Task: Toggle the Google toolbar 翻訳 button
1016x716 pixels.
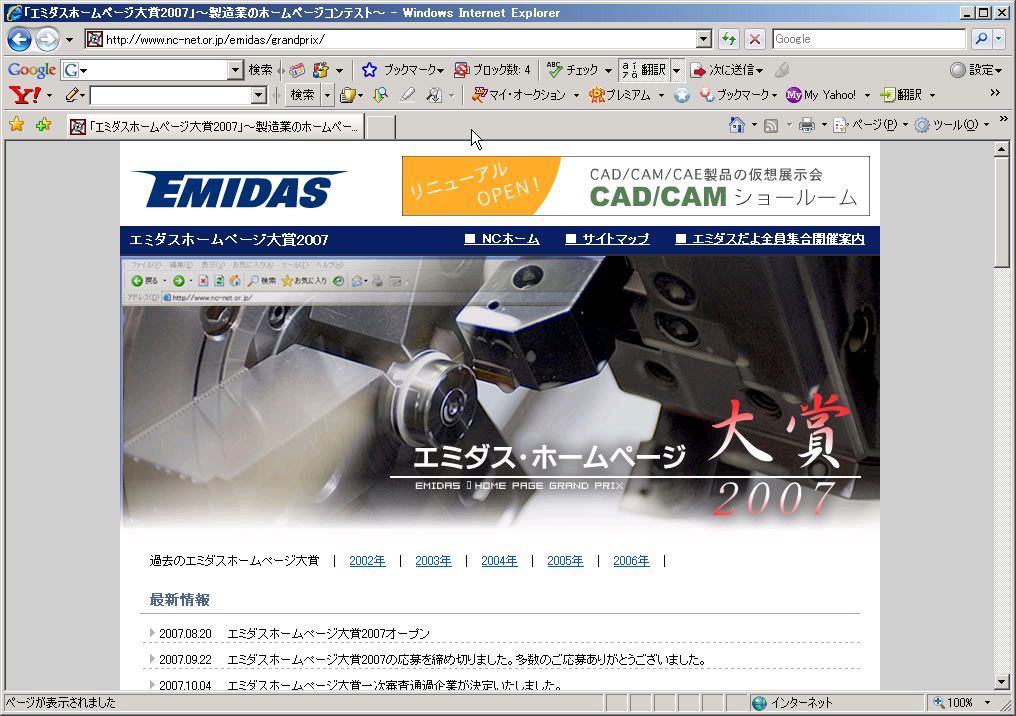Action: click(x=643, y=69)
